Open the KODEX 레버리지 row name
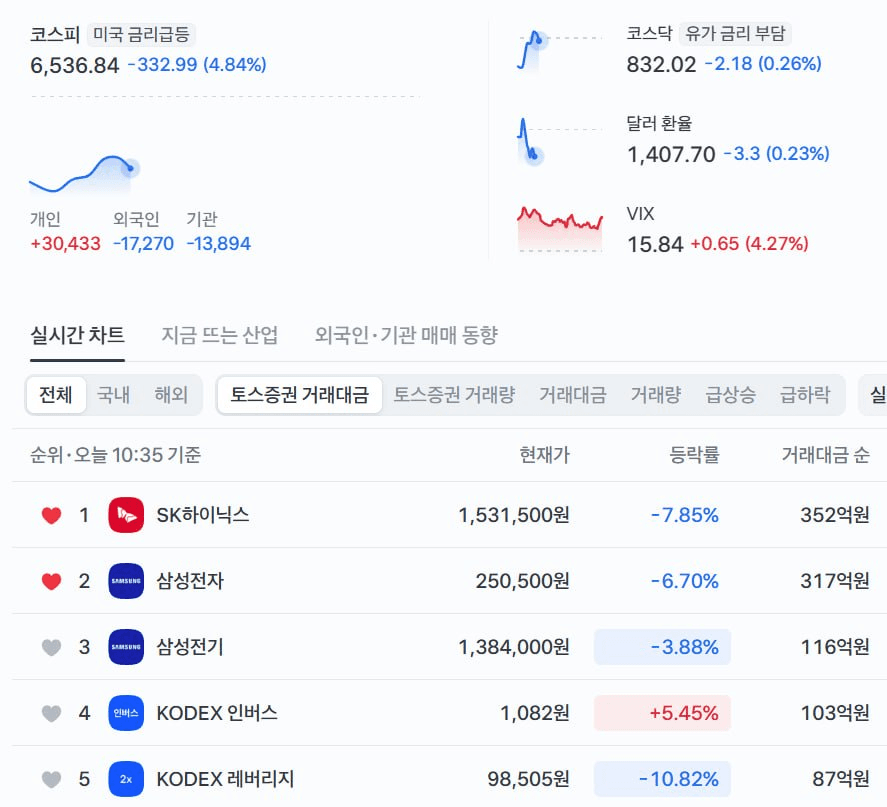The height and width of the screenshot is (807, 887). pos(225,779)
